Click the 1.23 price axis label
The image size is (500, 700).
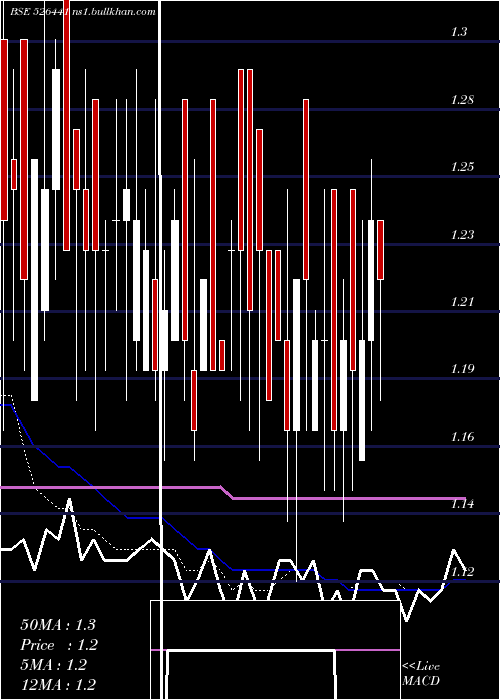click(462, 234)
